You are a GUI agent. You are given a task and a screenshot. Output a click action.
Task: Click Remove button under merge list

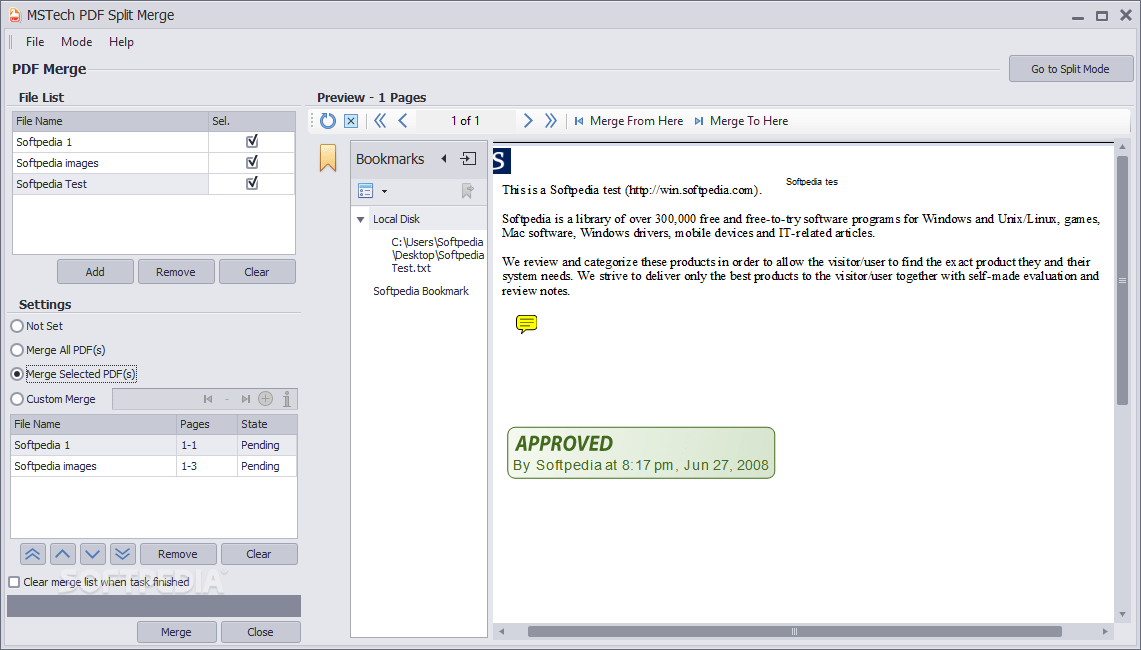coord(178,554)
